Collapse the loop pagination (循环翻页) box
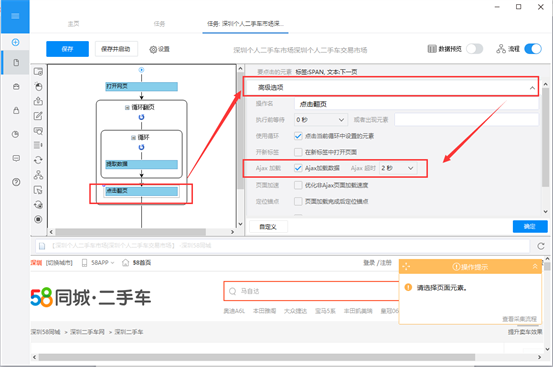Screen dimensions: 553x367 pyautogui.click(x=127, y=108)
